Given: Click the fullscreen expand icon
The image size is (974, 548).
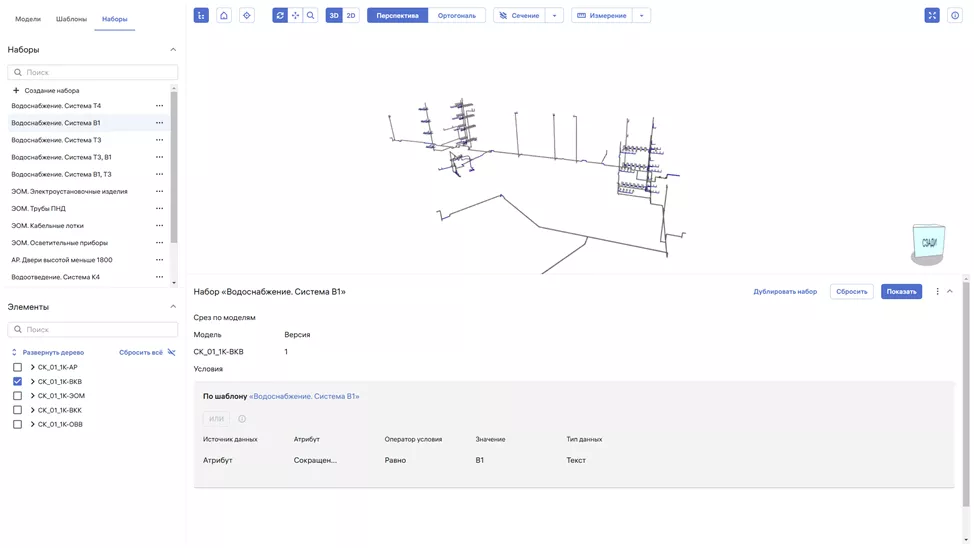Looking at the screenshot, I should click(932, 16).
